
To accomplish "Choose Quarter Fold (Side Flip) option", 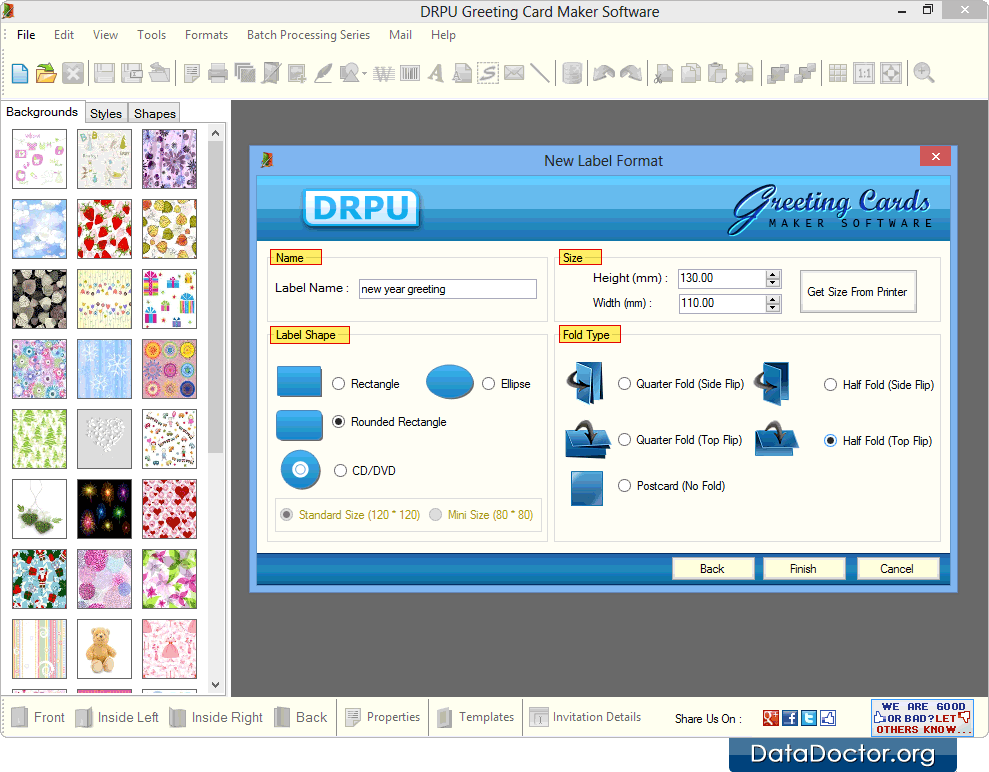I will pyautogui.click(x=624, y=384).
